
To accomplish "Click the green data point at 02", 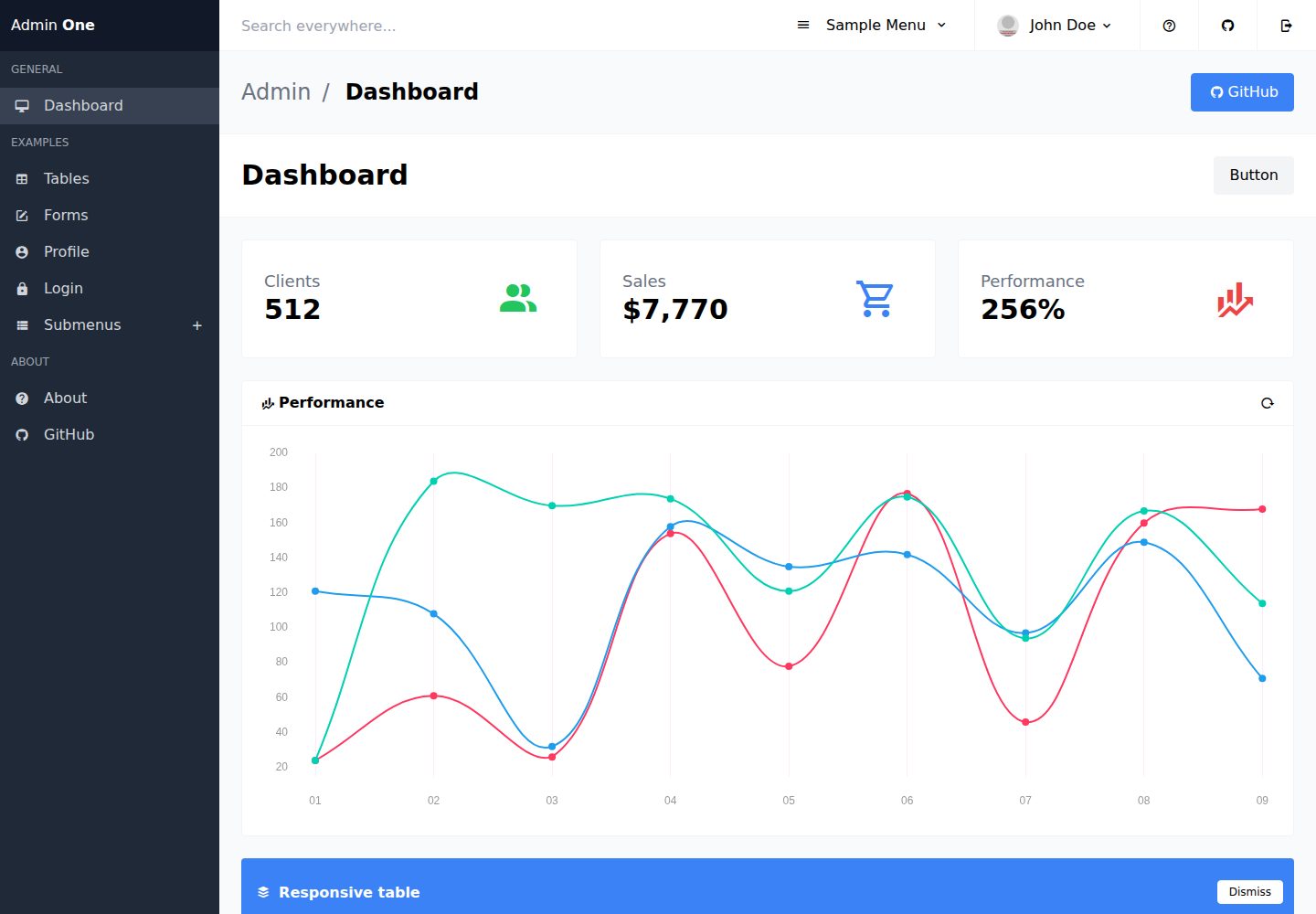I will [433, 482].
